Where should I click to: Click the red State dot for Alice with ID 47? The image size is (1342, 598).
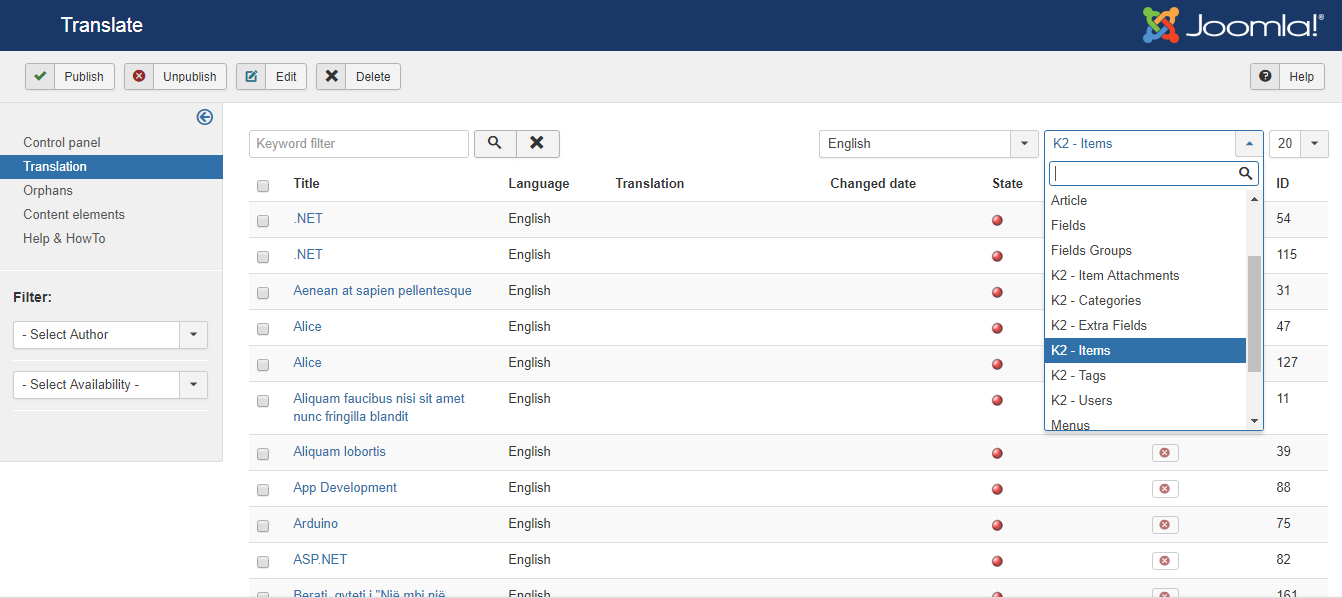tap(997, 328)
